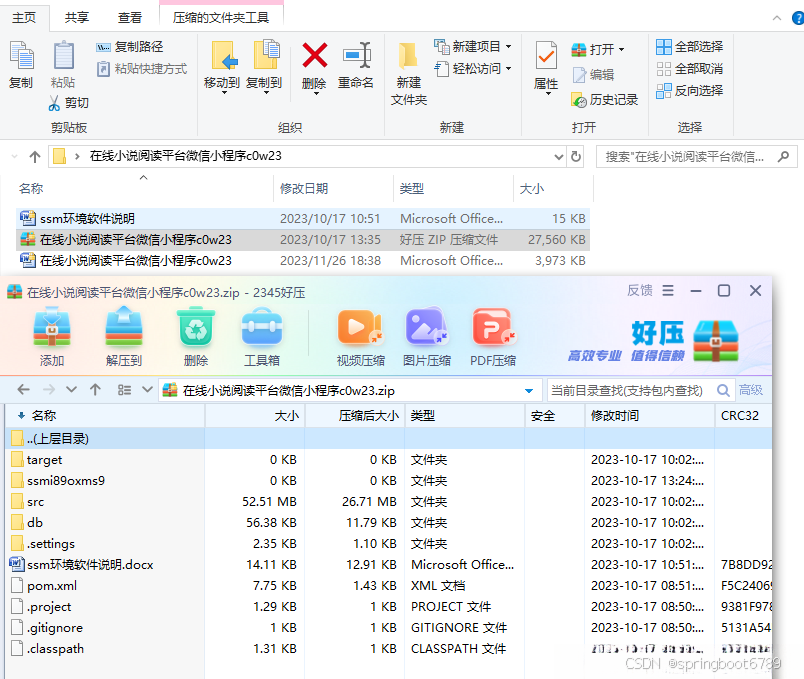Click the 重命名 icon
Image resolution: width=804 pixels, height=679 pixels.
[x=356, y=55]
